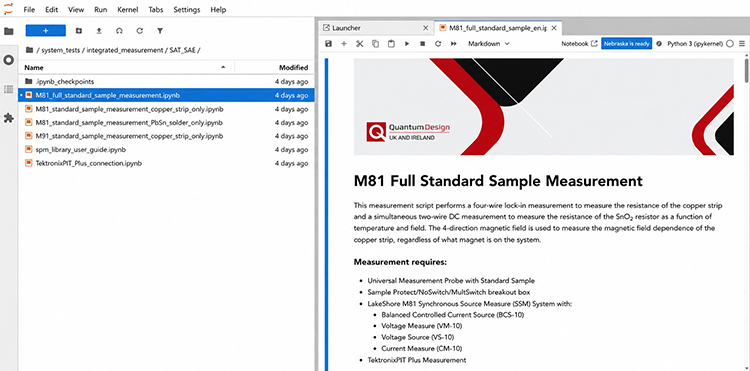
Task: Open the extension manager puzzle icon
Action: (x=9, y=118)
